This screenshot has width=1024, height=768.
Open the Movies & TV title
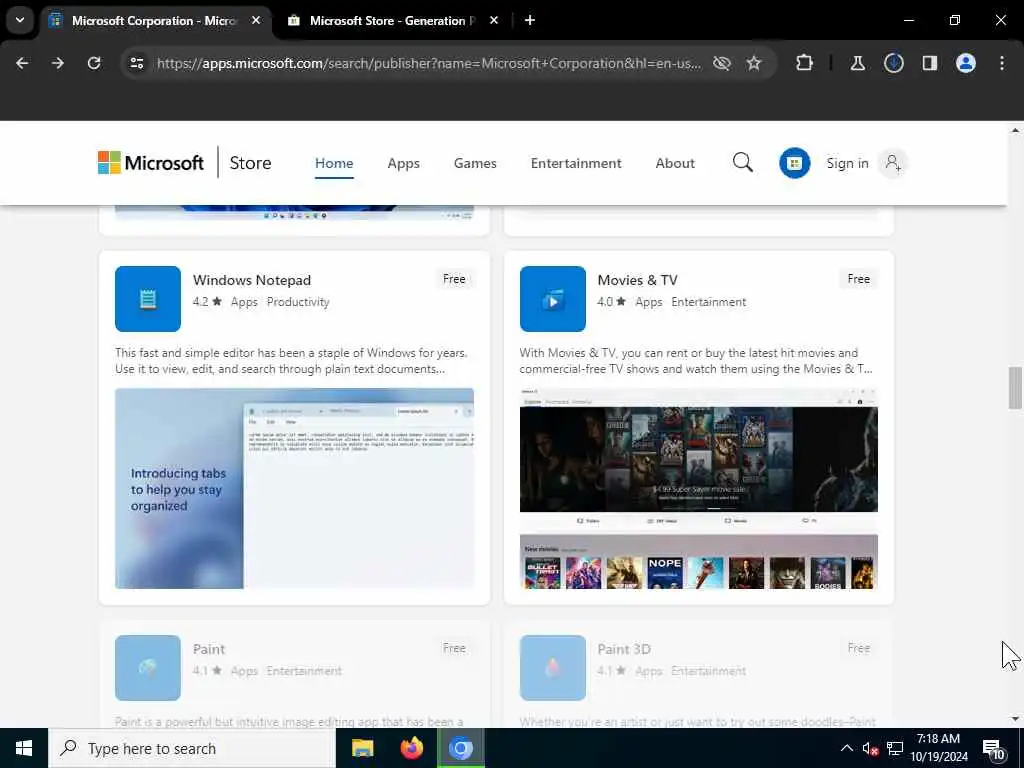click(637, 280)
